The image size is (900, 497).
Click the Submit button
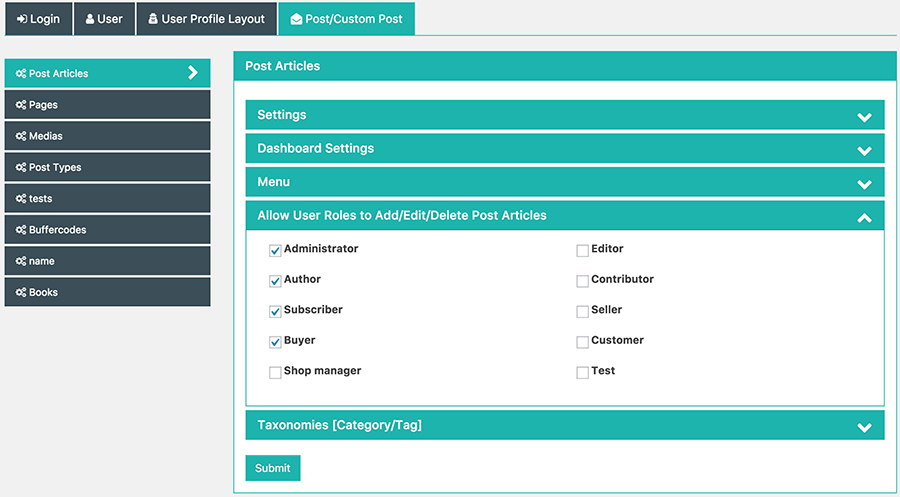pos(273,468)
